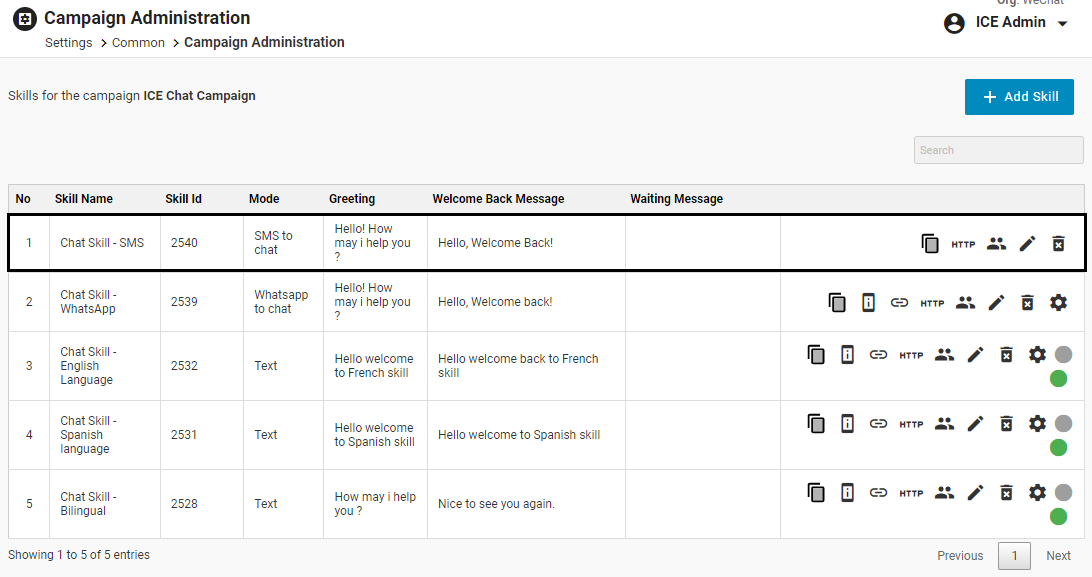
Task: Expand the ICE Admin user dropdown
Action: (x=1063, y=23)
